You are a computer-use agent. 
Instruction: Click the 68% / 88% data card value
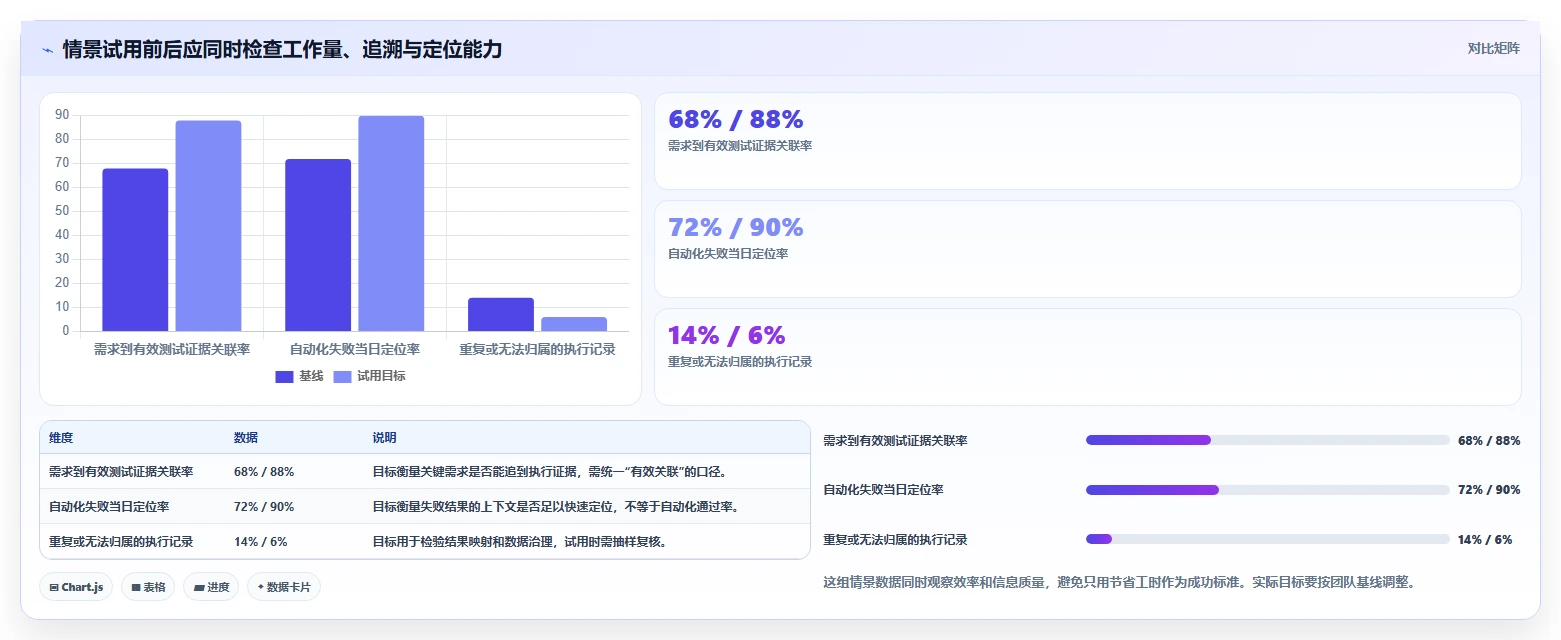[x=736, y=119]
